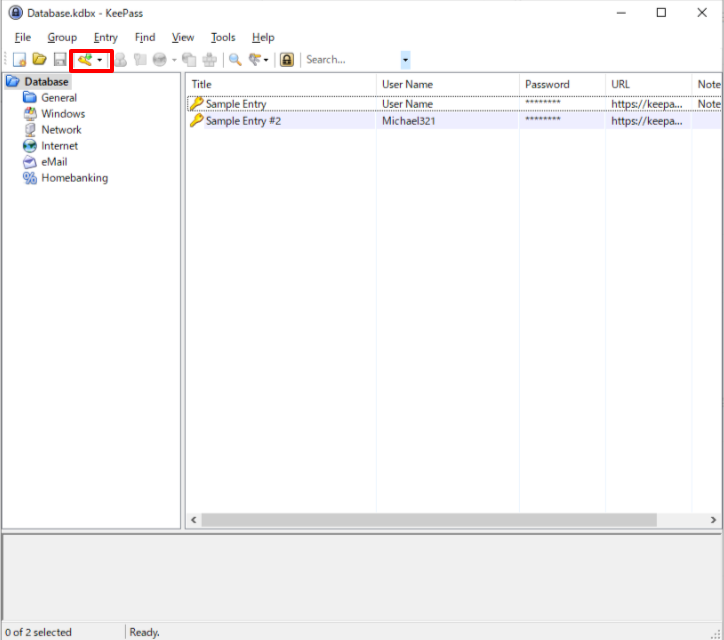
Task: Open the quick search dropdown arrow
Action: 405,60
